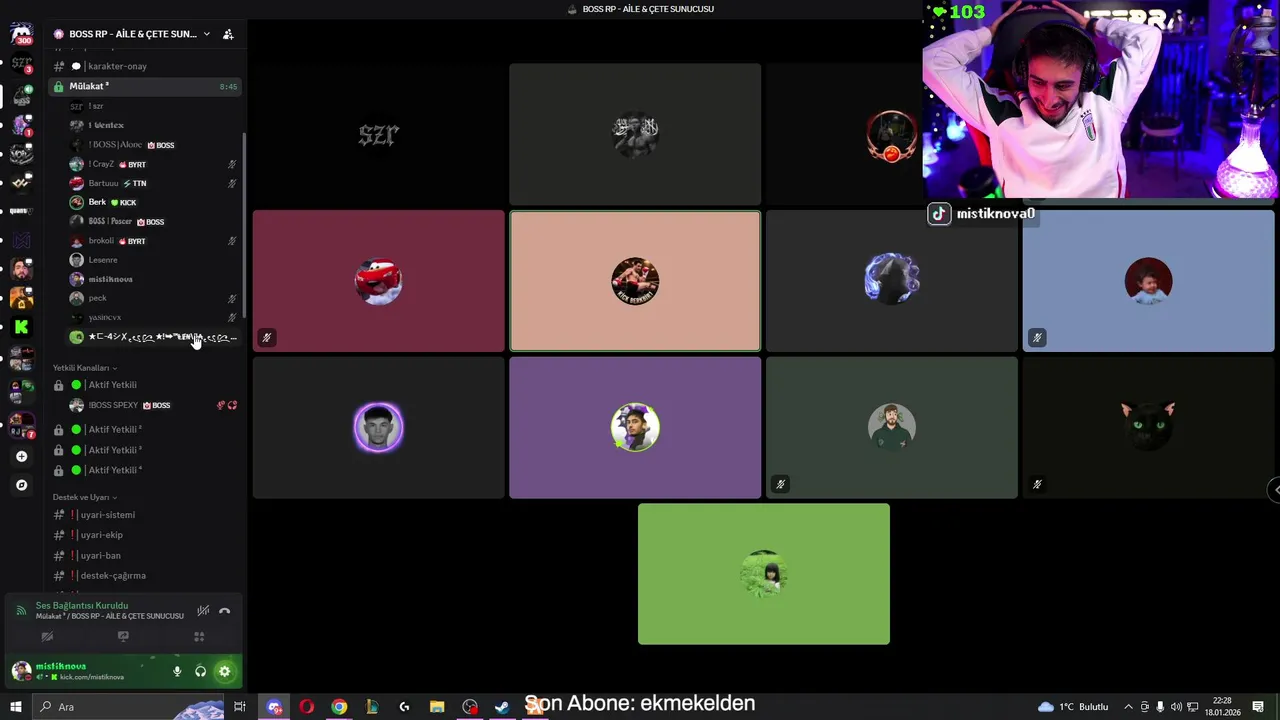The image size is (1280, 720).
Task: Toggle noise suppression in voice panel
Action: 203,611
